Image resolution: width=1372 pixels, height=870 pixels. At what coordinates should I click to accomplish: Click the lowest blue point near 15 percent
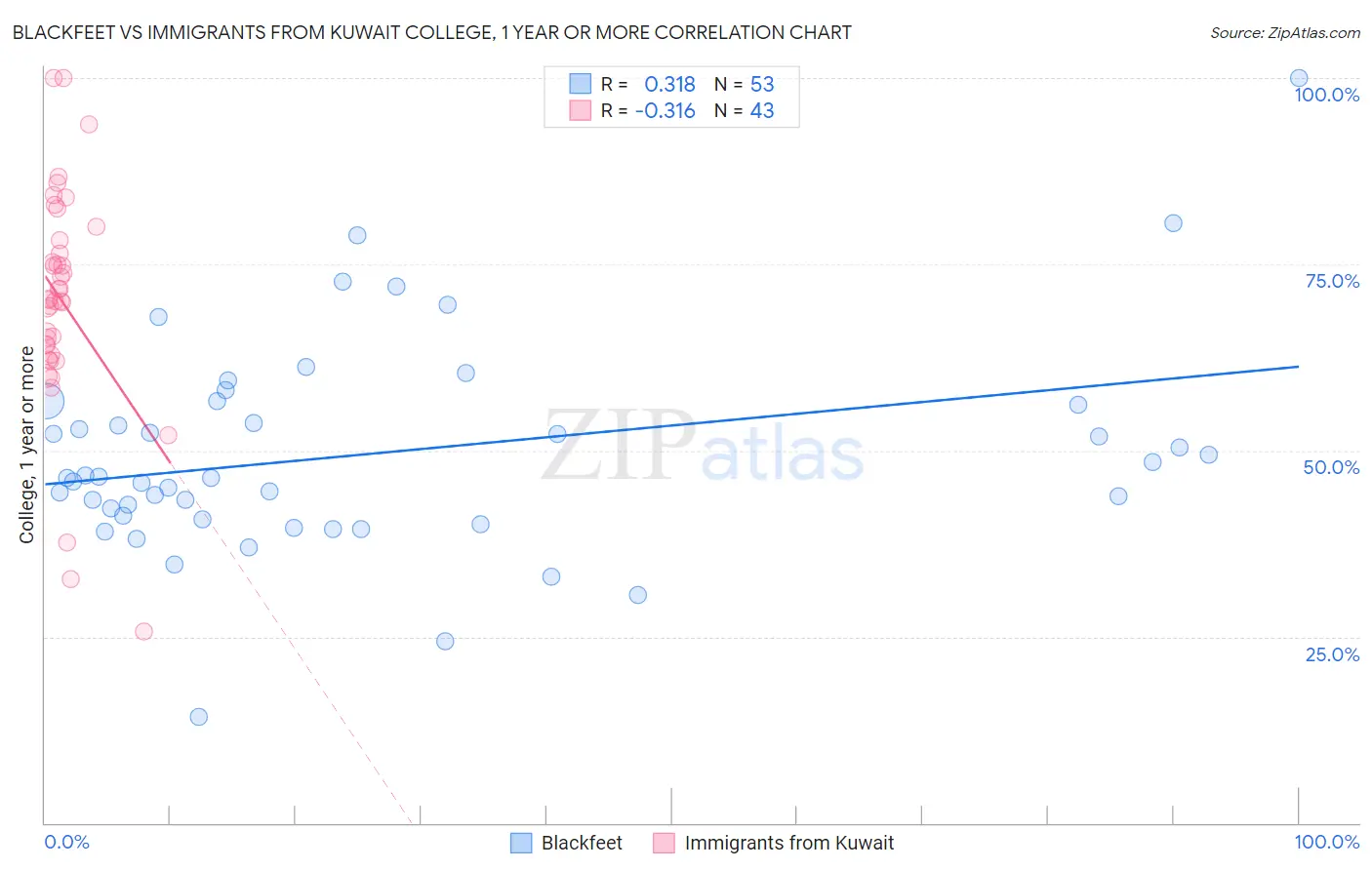pos(198,717)
